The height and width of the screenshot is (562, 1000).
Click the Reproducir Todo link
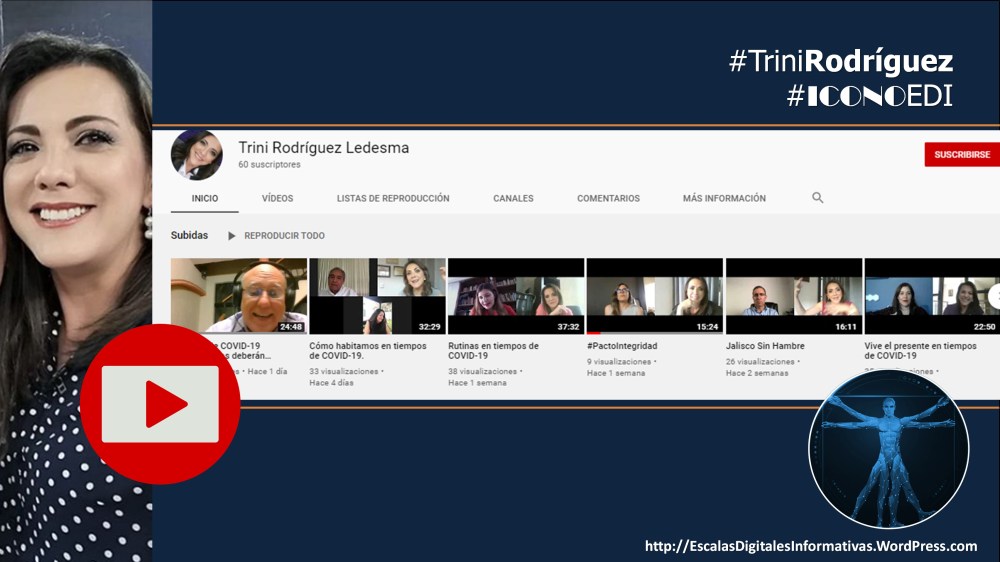(x=284, y=236)
